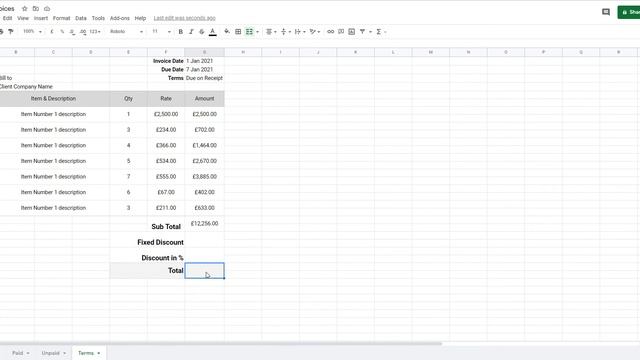Select the amount cell £3,885.00
640x360 pixels.
click(x=204, y=177)
